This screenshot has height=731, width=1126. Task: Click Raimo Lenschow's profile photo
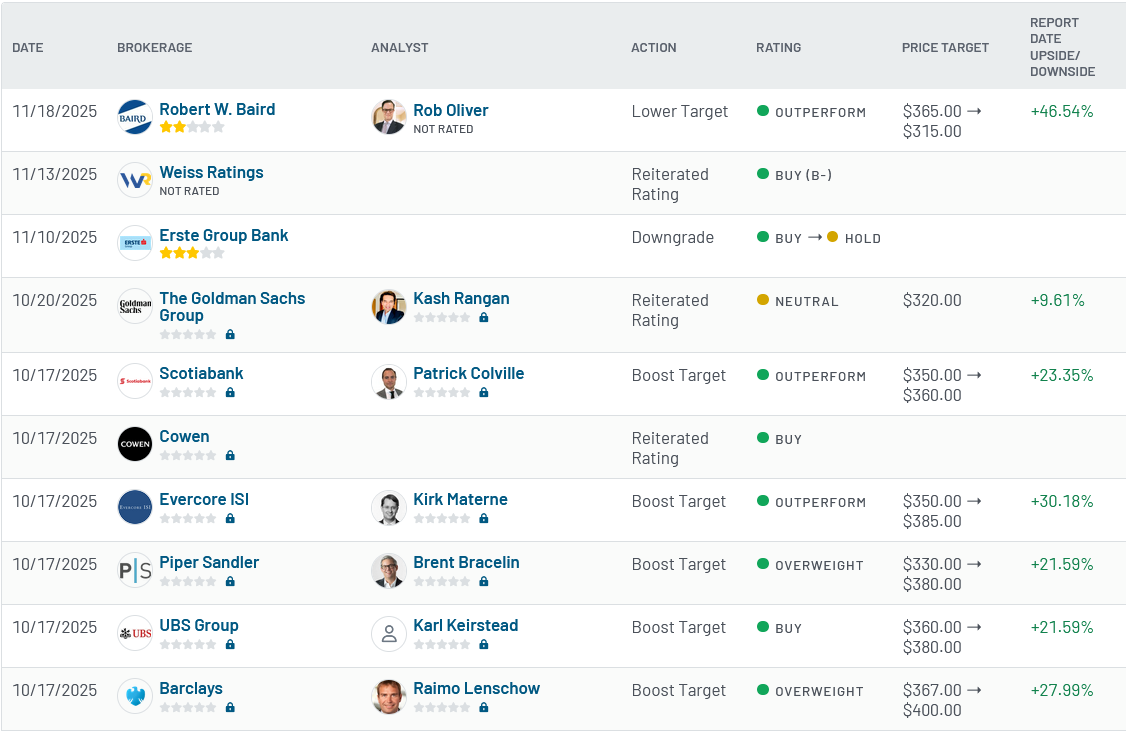click(x=388, y=696)
